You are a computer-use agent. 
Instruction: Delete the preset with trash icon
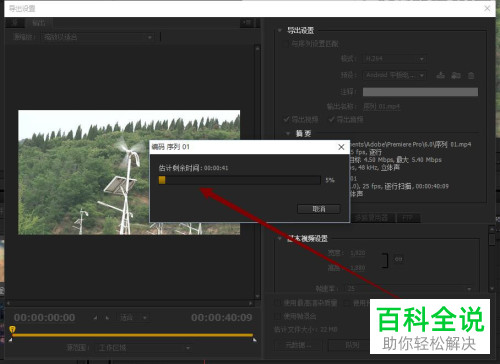point(471,75)
